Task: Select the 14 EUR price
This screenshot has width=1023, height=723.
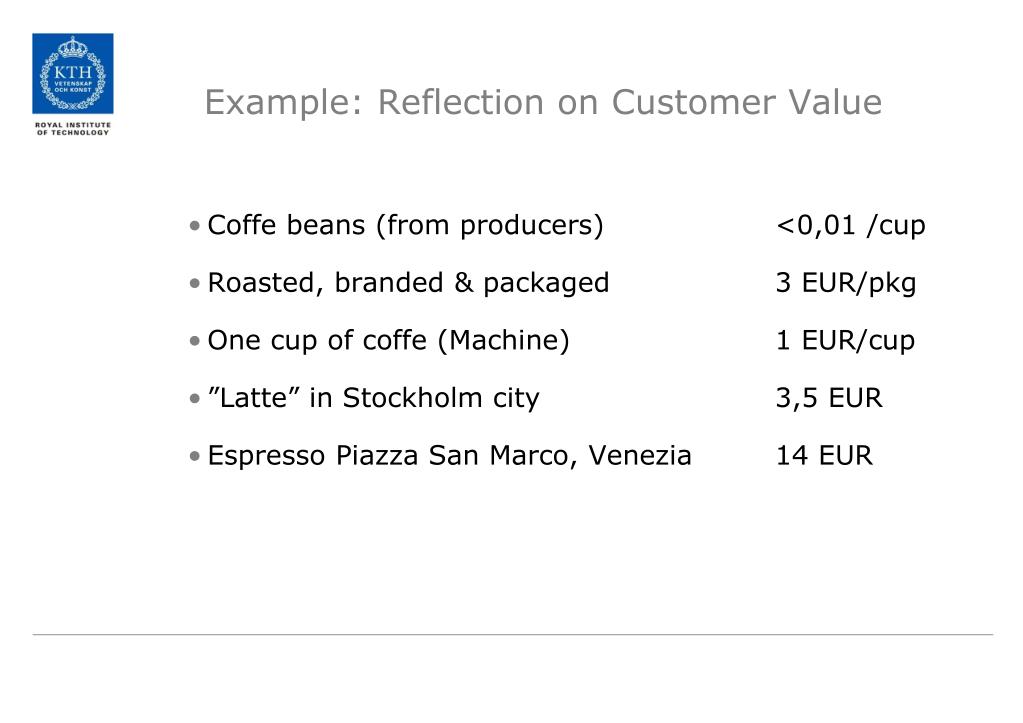Action: click(x=823, y=455)
